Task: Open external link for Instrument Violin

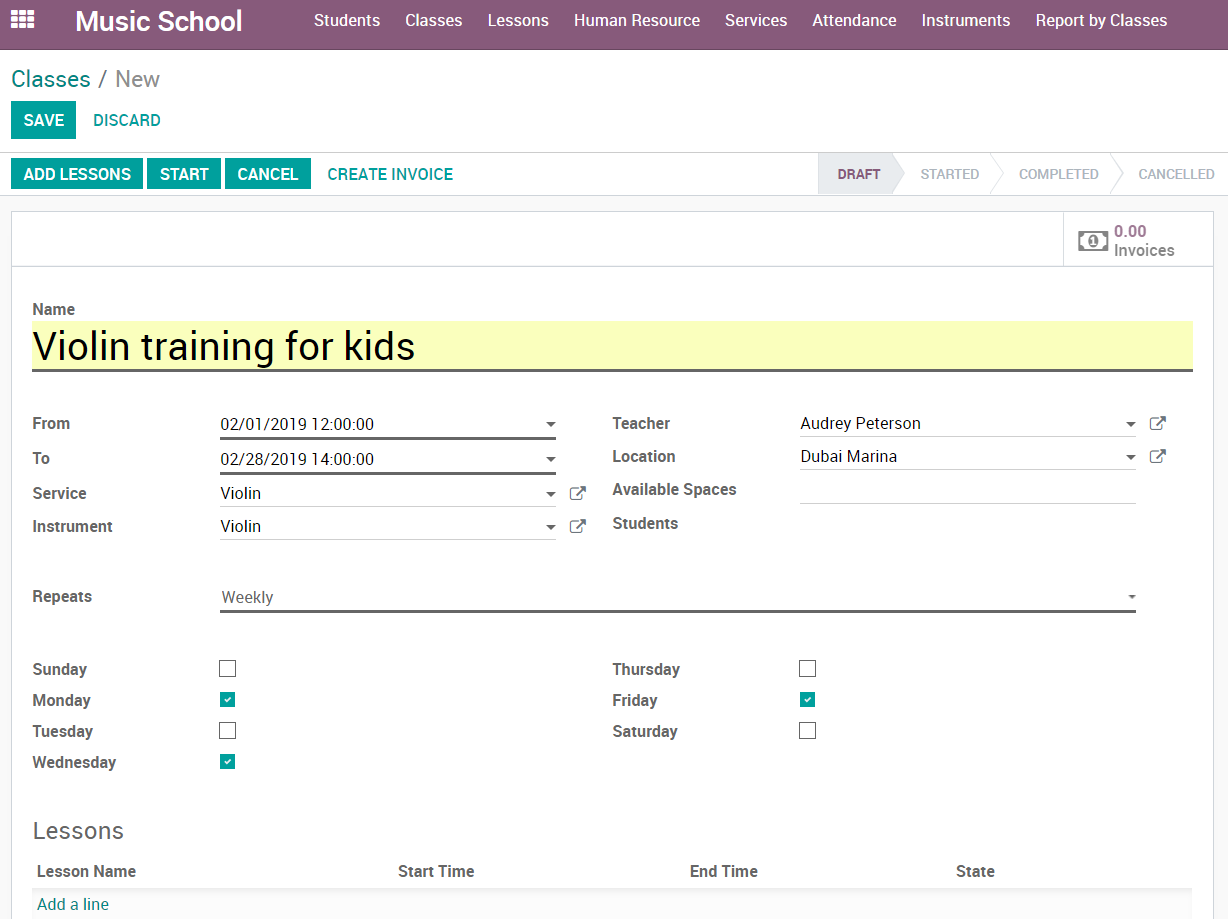Action: 577,527
